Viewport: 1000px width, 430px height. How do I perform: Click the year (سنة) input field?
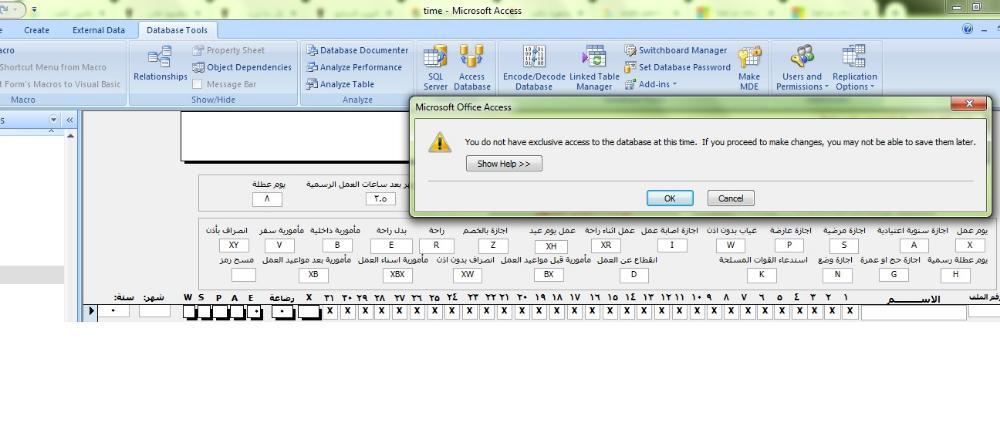[x=114, y=311]
